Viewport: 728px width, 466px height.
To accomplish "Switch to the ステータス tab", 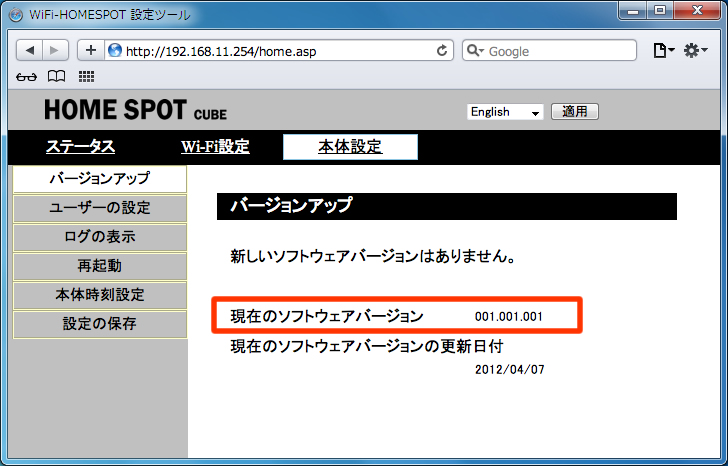I will click(x=80, y=147).
